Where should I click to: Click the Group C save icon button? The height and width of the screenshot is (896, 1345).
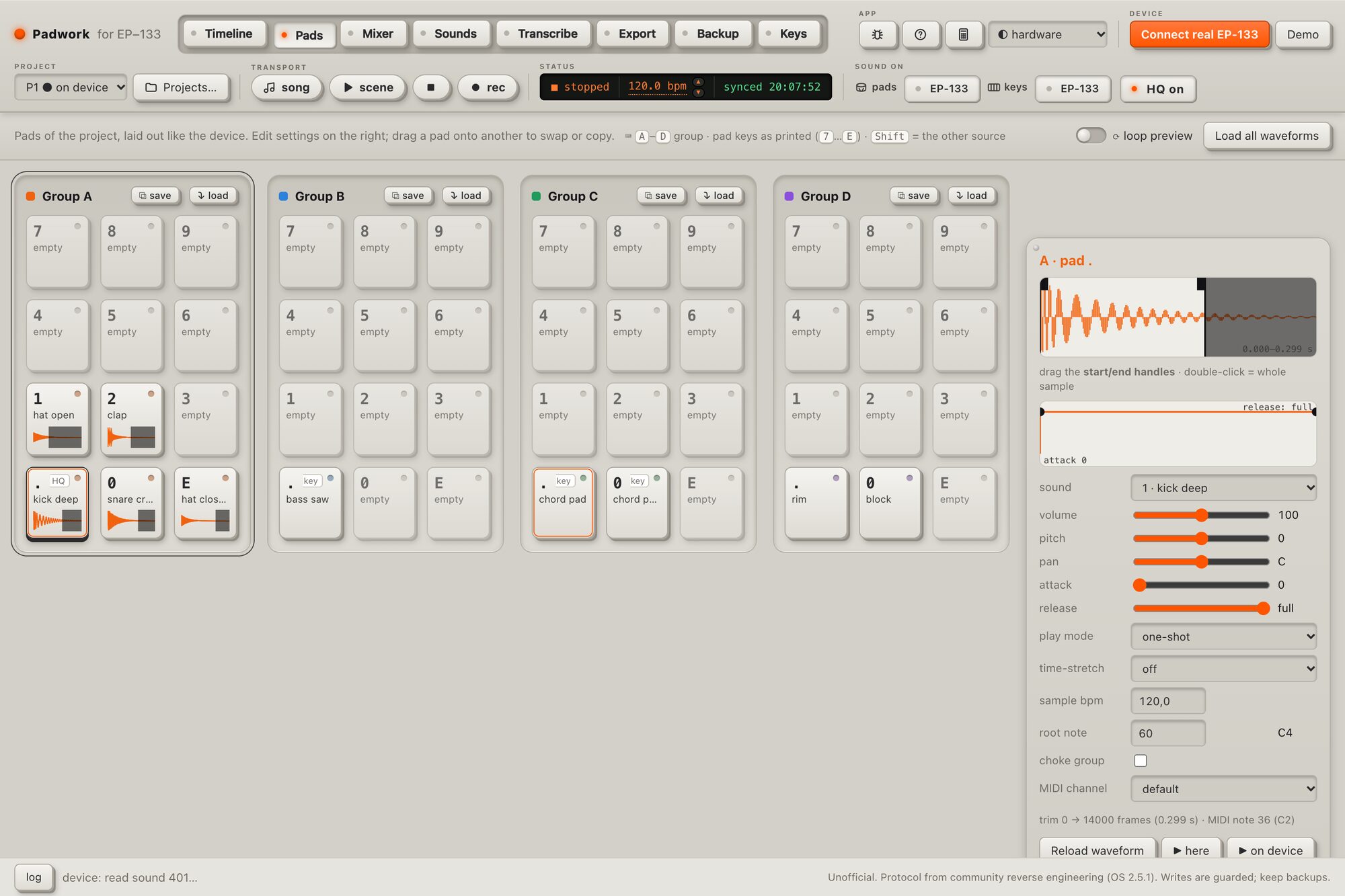click(660, 196)
